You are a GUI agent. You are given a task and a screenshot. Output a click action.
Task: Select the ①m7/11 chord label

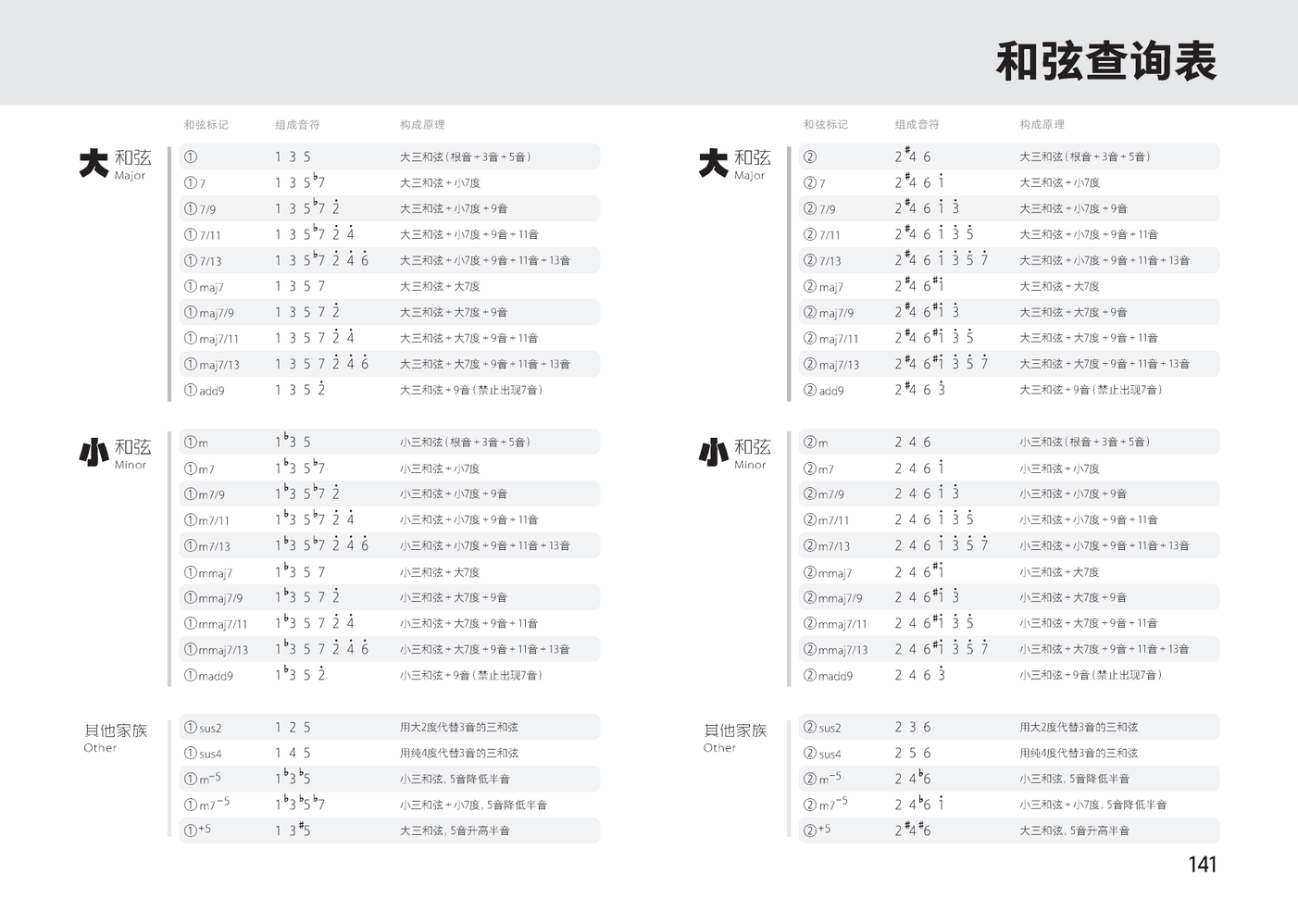pyautogui.click(x=206, y=520)
